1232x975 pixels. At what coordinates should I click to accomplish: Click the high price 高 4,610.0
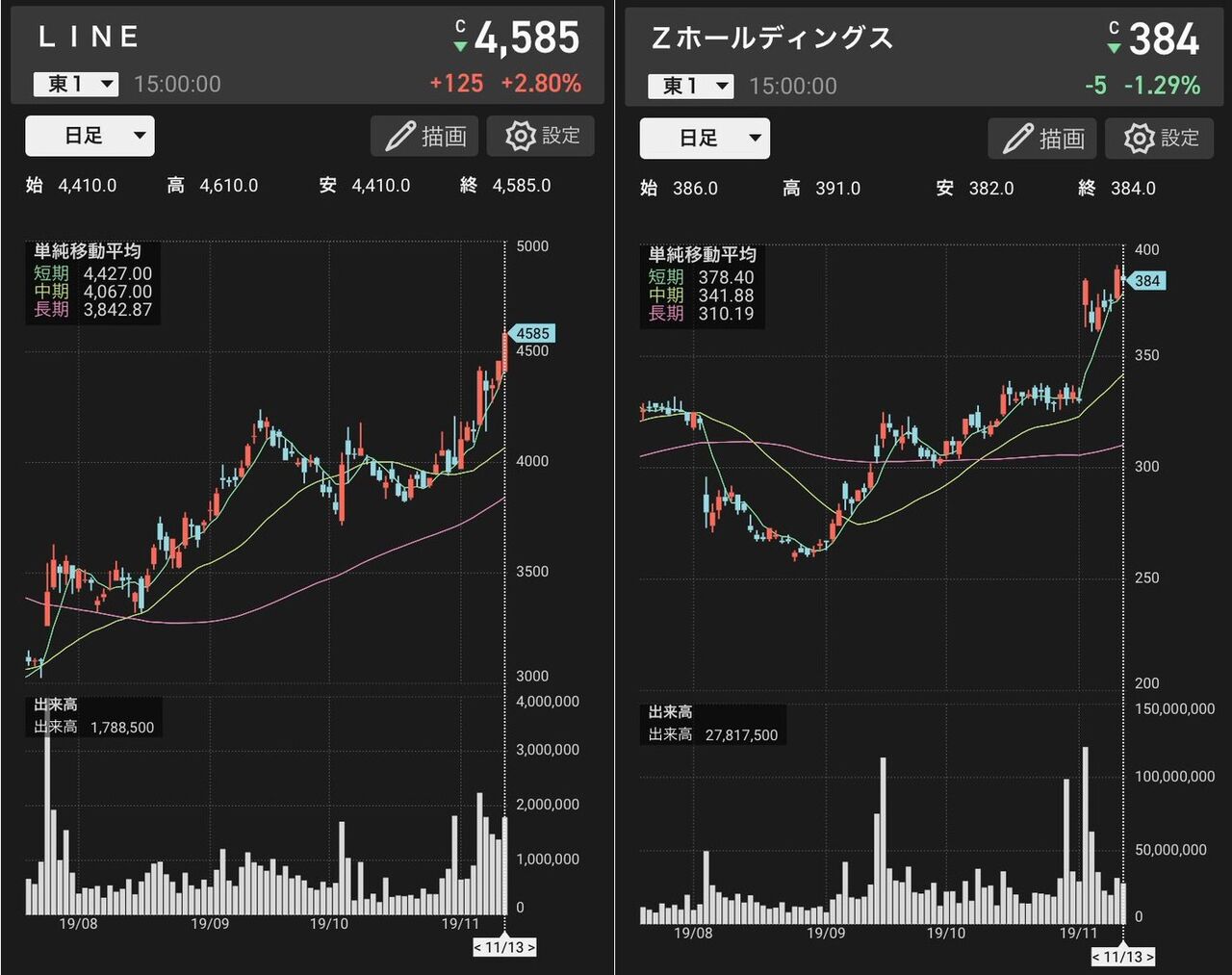click(213, 185)
